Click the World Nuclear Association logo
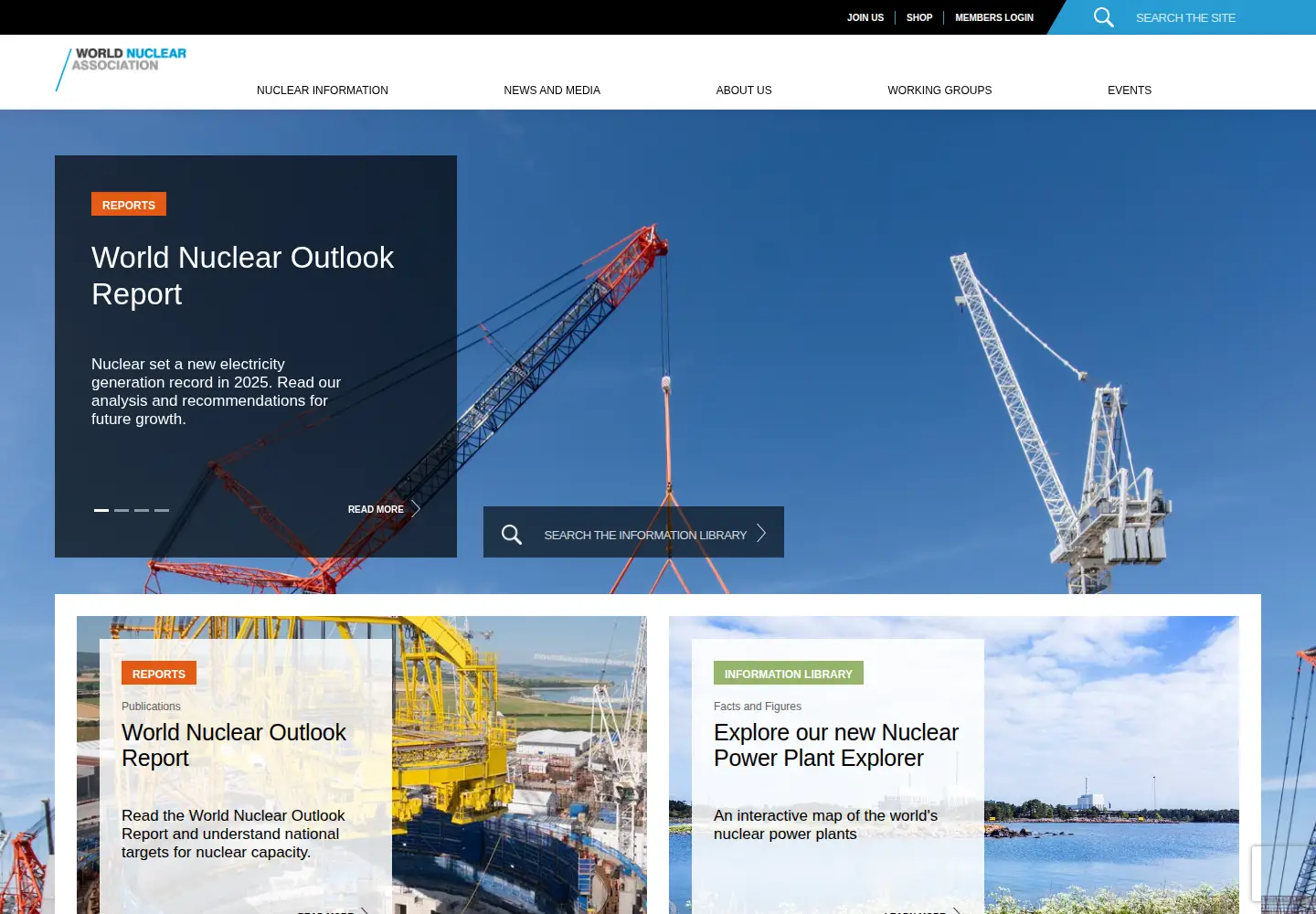The width and height of the screenshot is (1316, 914). [x=121, y=69]
